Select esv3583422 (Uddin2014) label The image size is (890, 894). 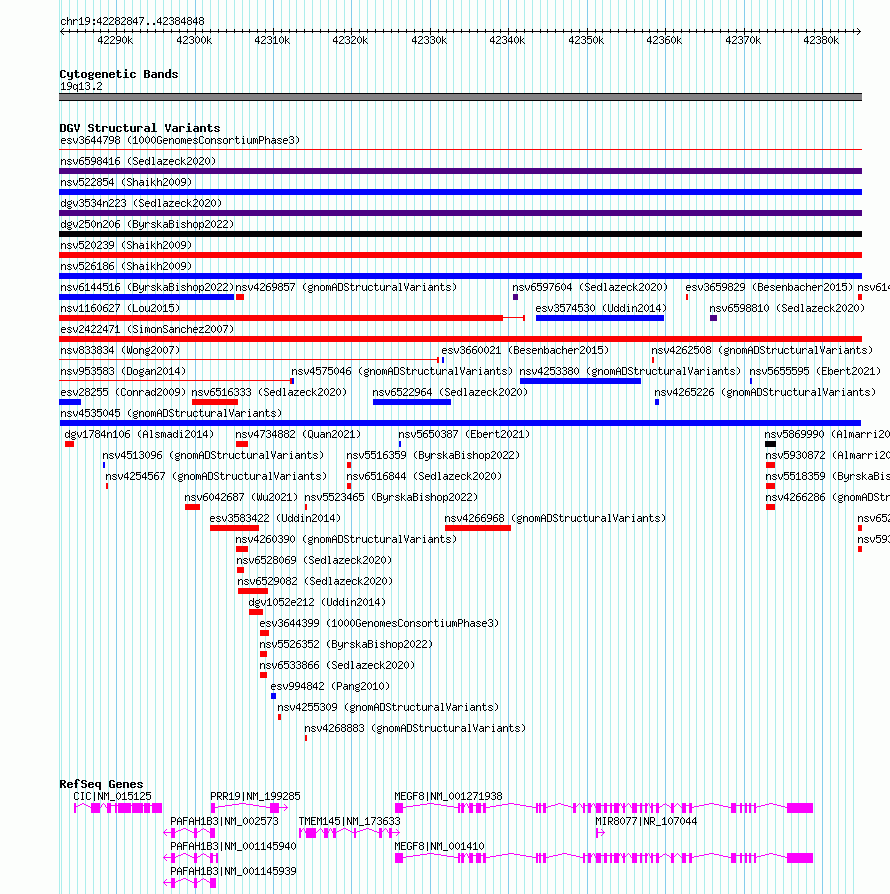click(275, 519)
